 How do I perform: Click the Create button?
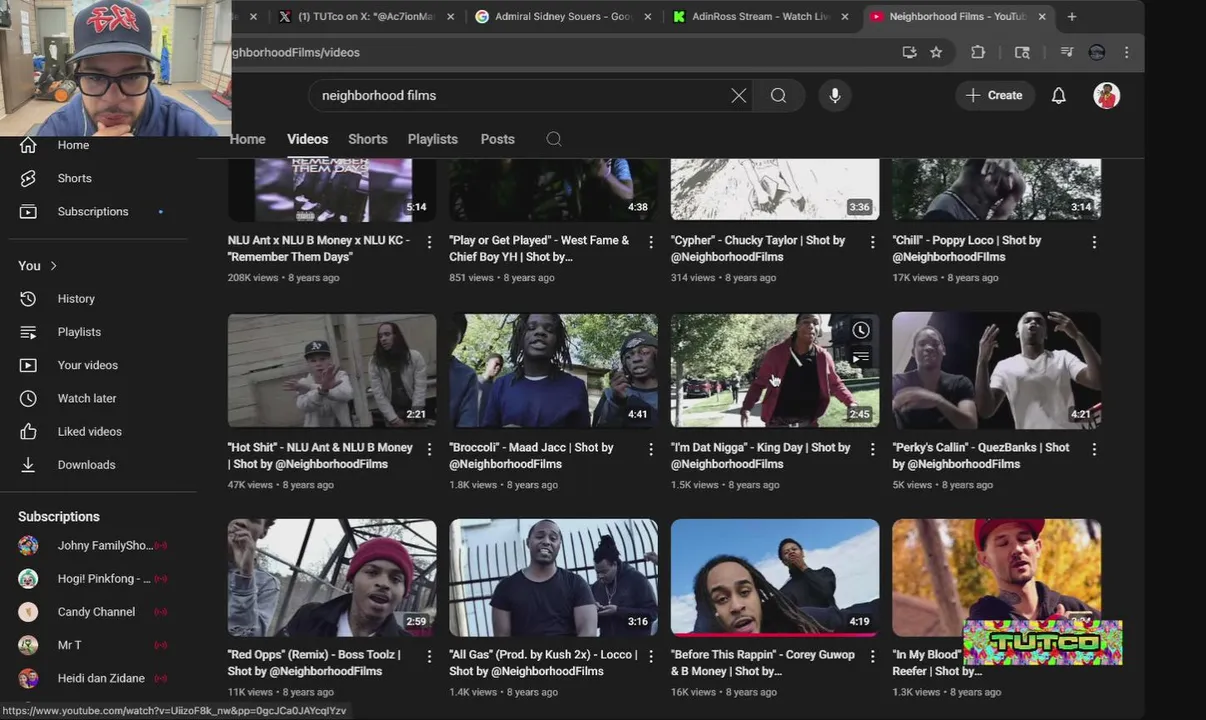point(995,95)
